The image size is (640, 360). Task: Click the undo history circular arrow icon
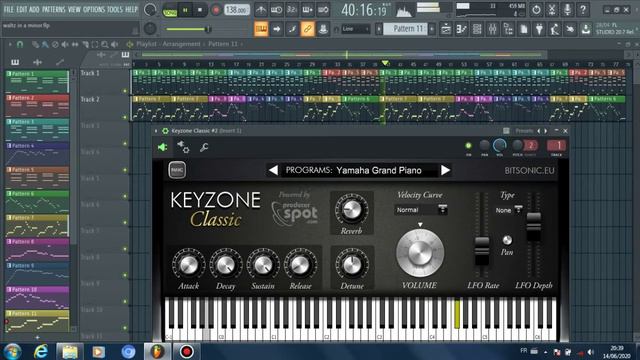pos(536,10)
